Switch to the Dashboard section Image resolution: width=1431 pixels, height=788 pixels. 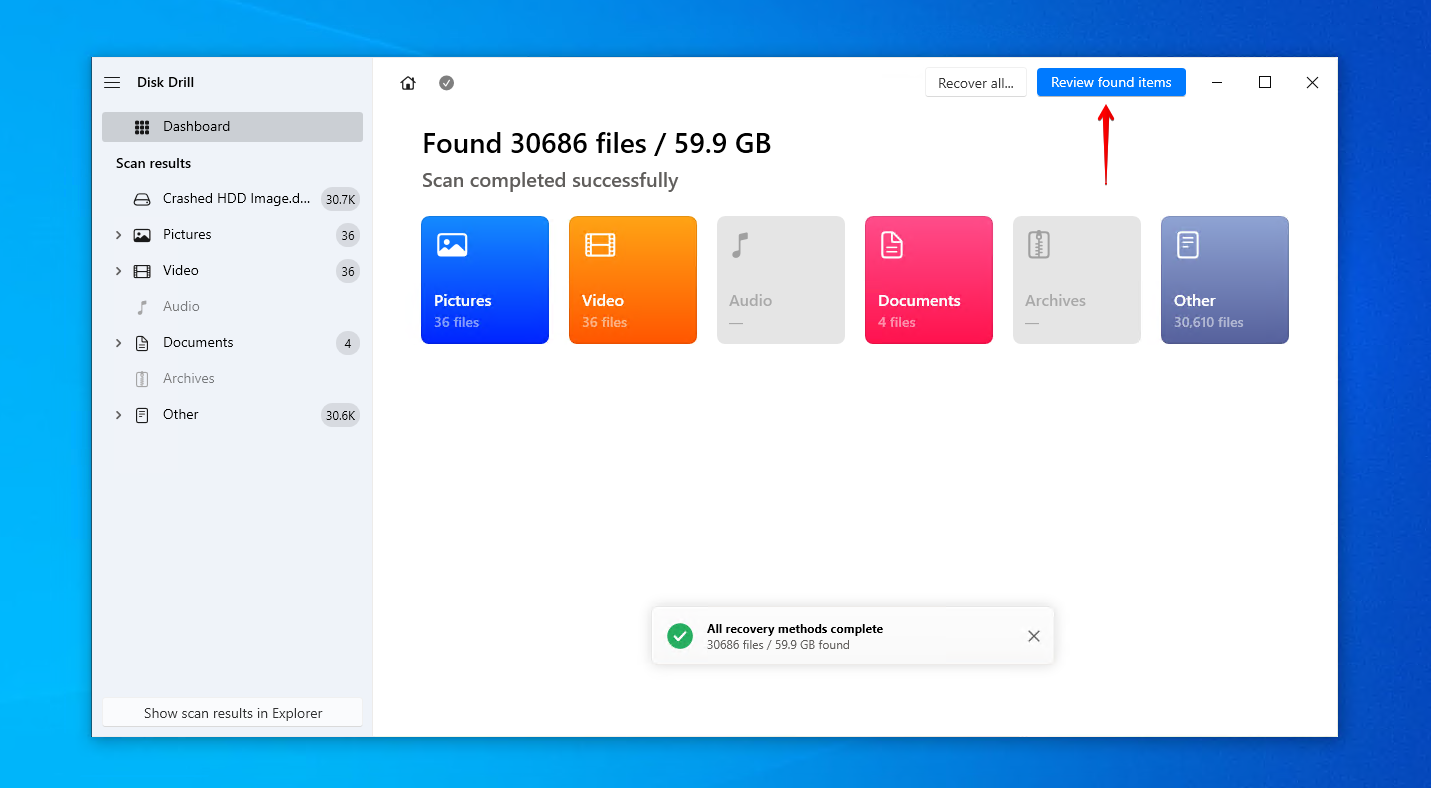click(196, 126)
